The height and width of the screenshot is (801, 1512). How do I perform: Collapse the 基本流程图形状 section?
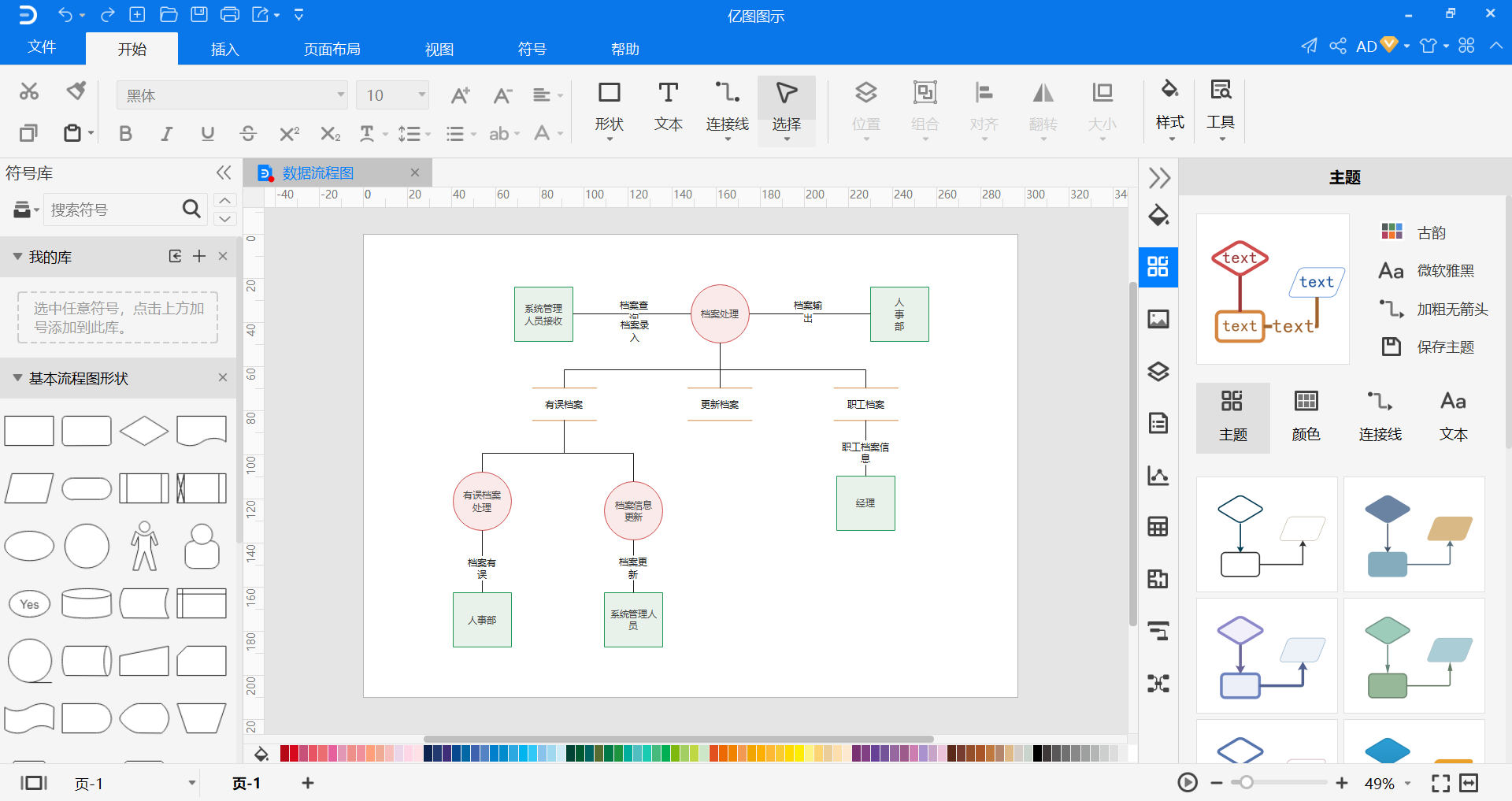(x=17, y=378)
